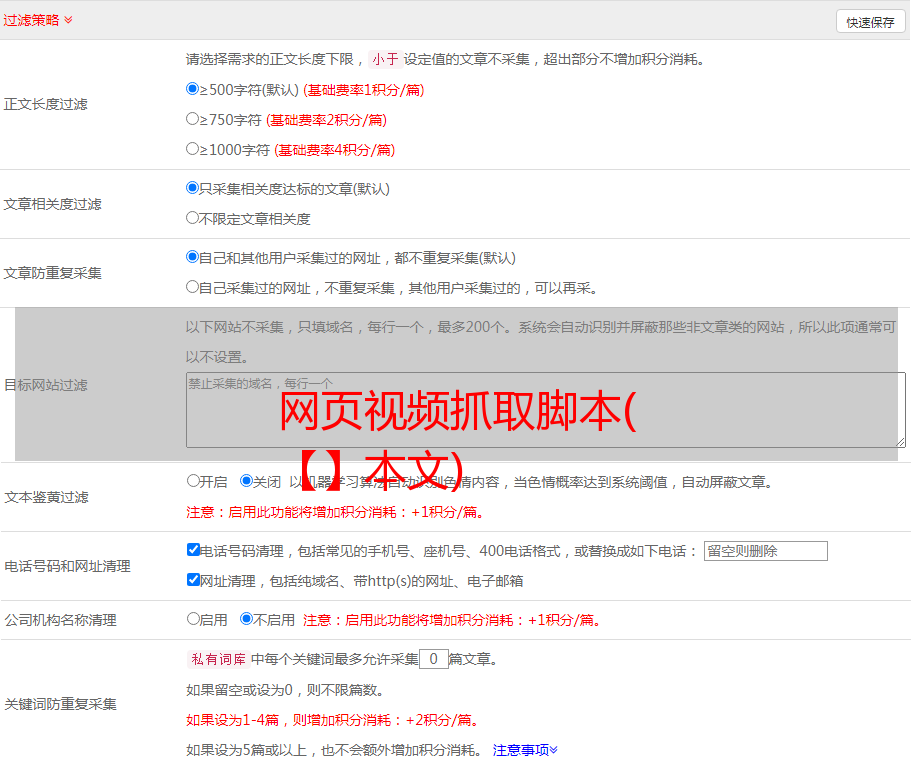
Task: Select 自己采集过的网址 only no-repeat option
Action: tap(193, 287)
